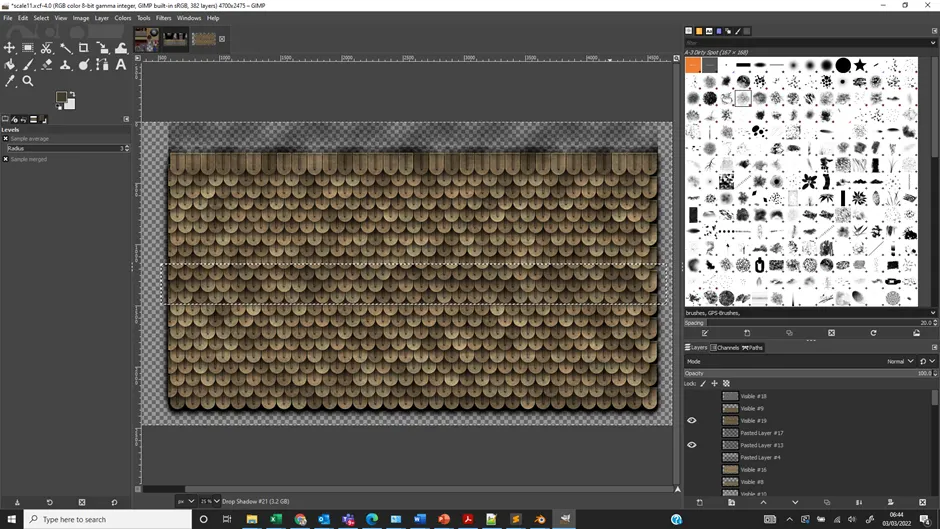Select the Color Picker tool
Viewport: 940px width, 529px height.
pos(10,81)
